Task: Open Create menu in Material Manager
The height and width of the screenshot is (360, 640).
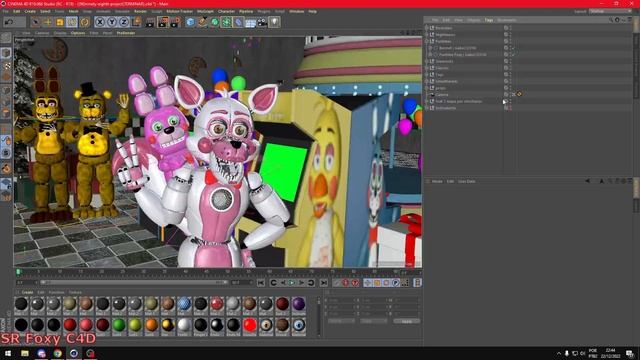Action: tap(27, 292)
